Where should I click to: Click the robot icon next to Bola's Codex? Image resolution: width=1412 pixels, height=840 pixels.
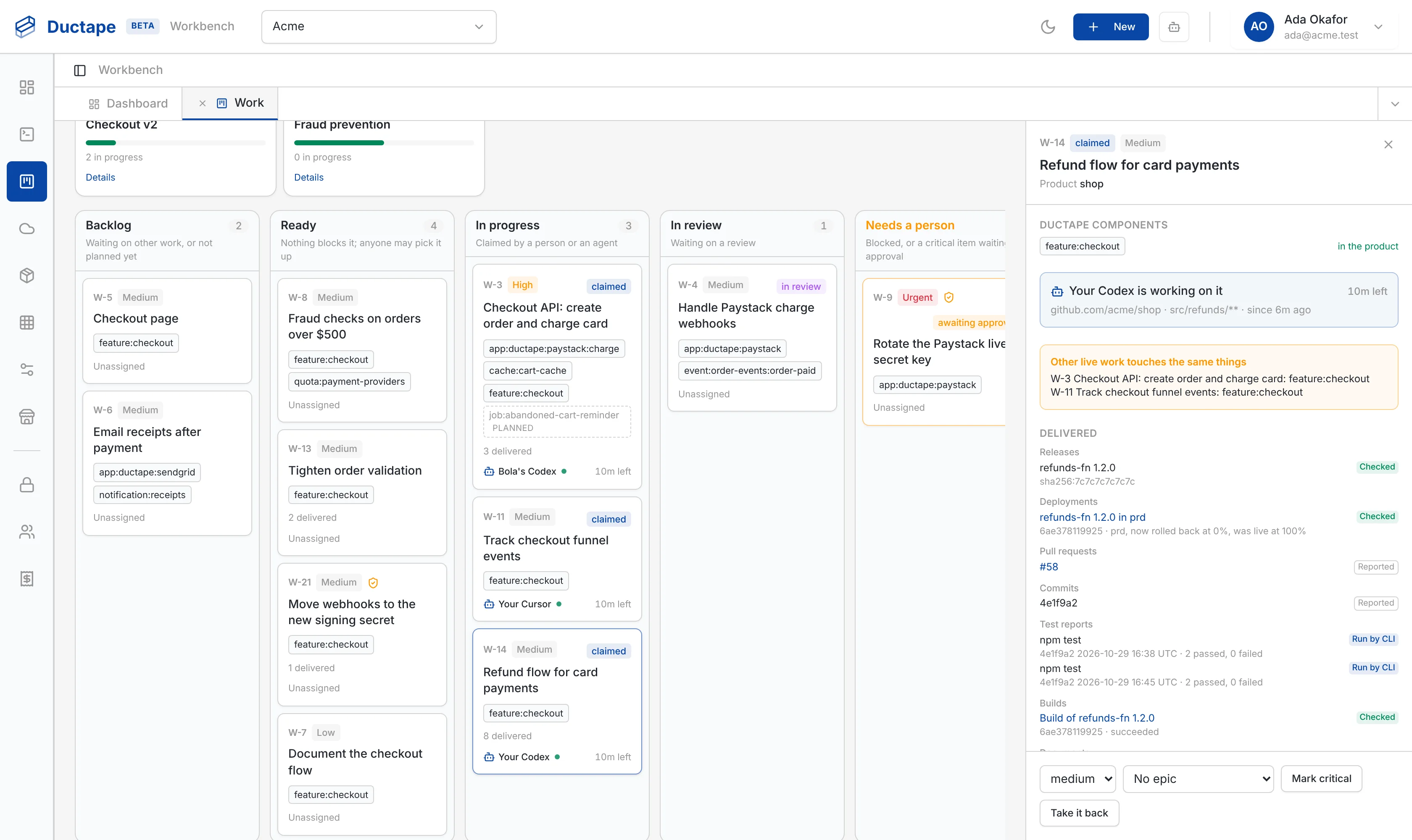point(489,472)
